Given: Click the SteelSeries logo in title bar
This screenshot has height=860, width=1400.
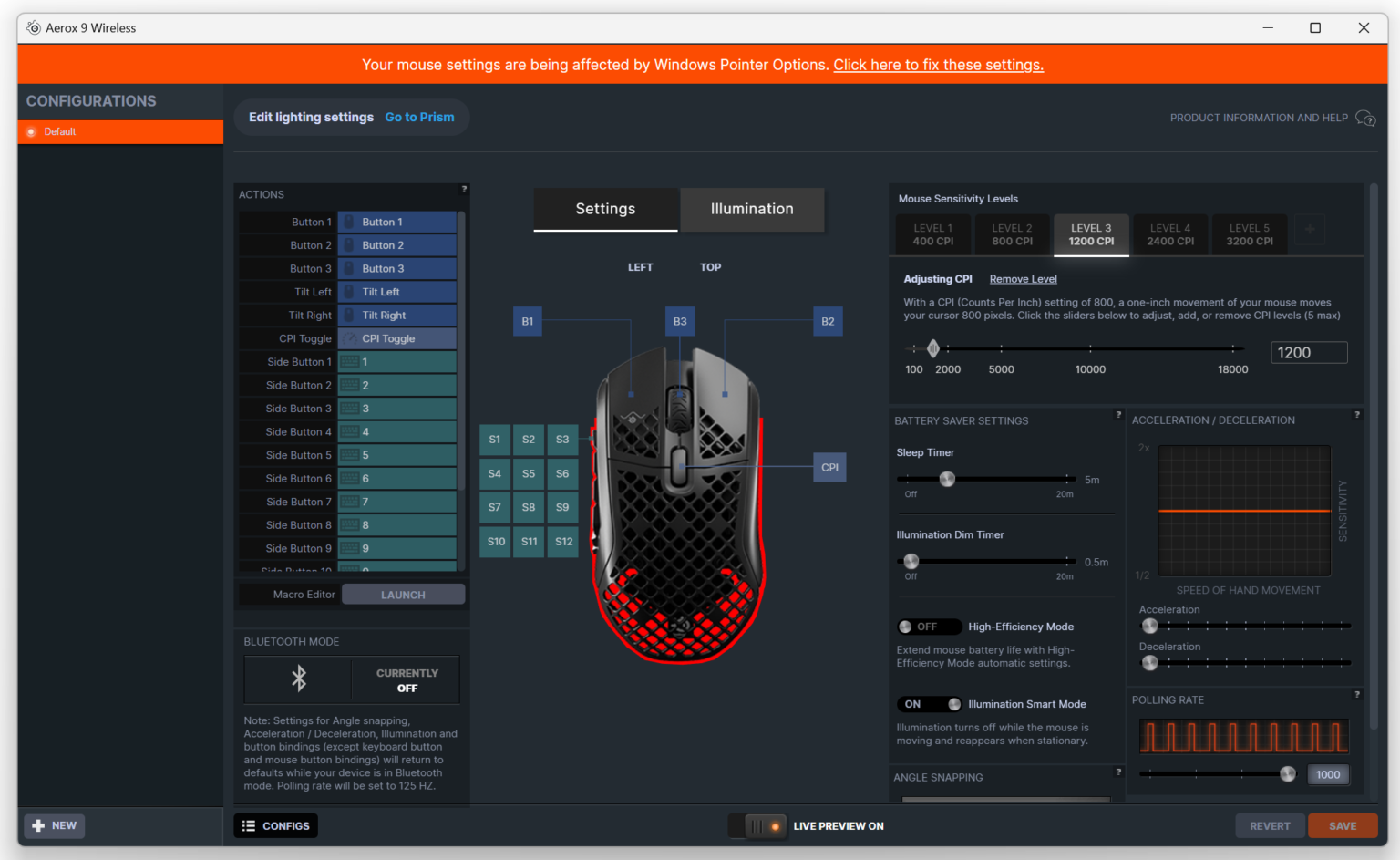Looking at the screenshot, I should tap(32, 27).
